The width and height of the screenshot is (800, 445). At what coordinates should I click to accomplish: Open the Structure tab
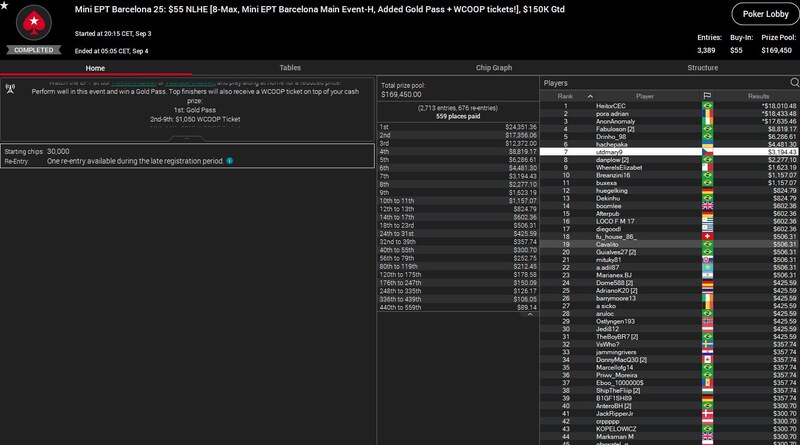tap(703, 67)
